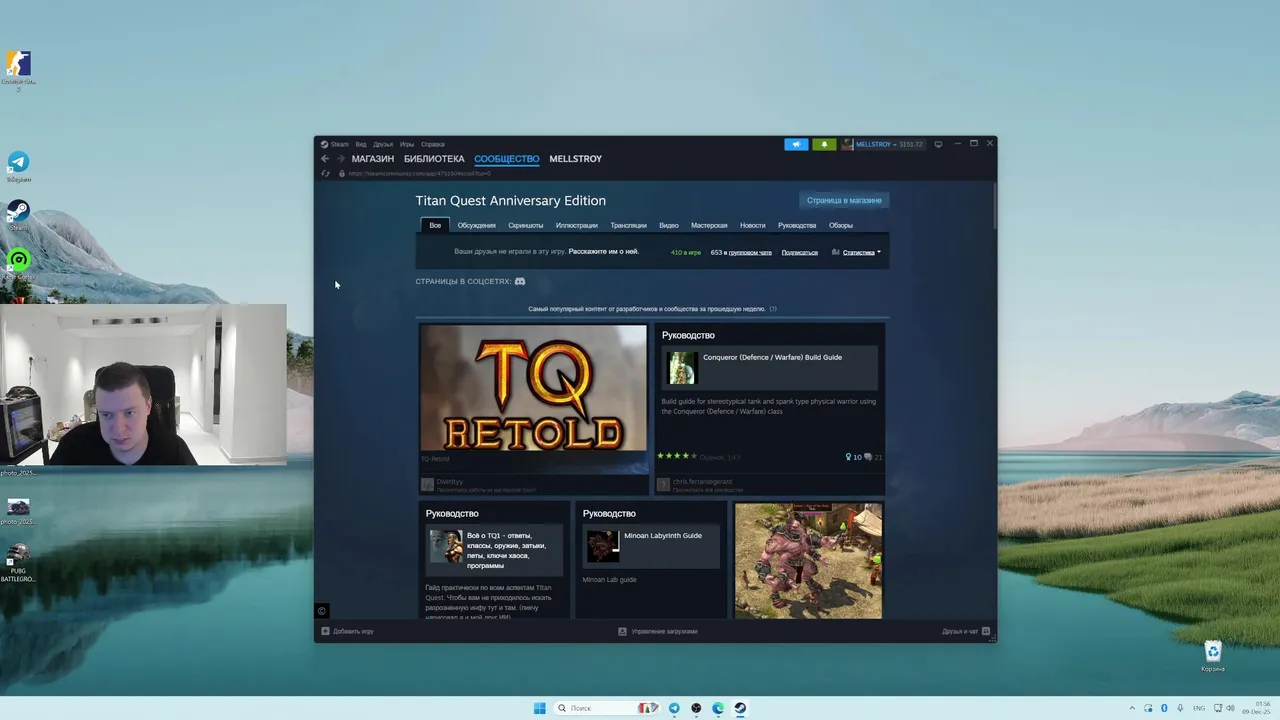1280x720 pixels.
Task: Click chris.ferrantegerard author avatar
Action: pos(663,484)
